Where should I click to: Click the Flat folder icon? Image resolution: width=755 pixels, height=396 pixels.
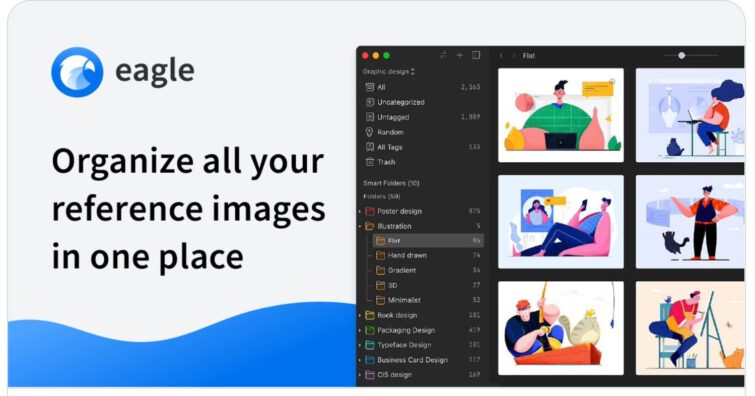380,240
